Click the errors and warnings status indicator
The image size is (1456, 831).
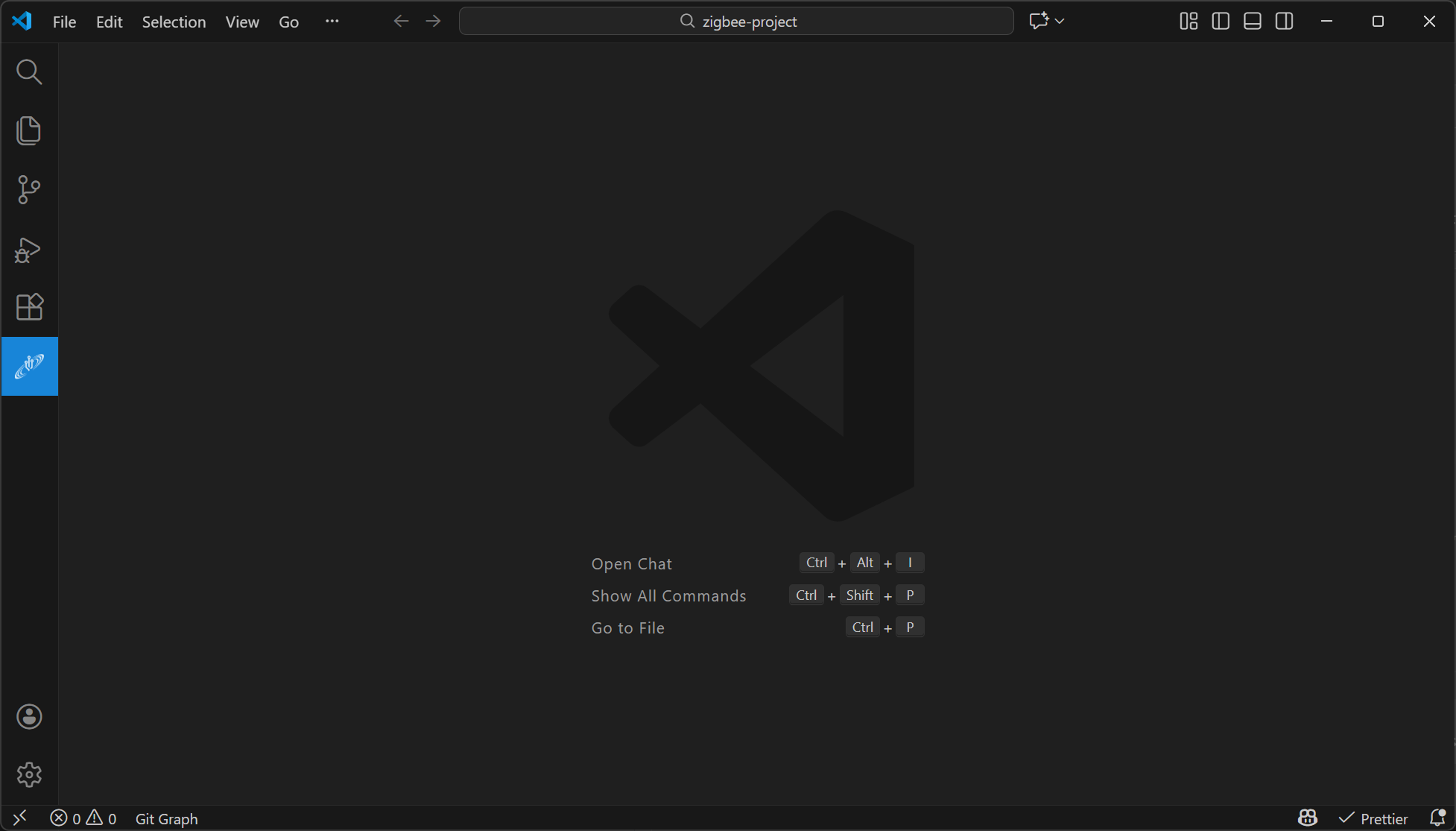tap(83, 818)
